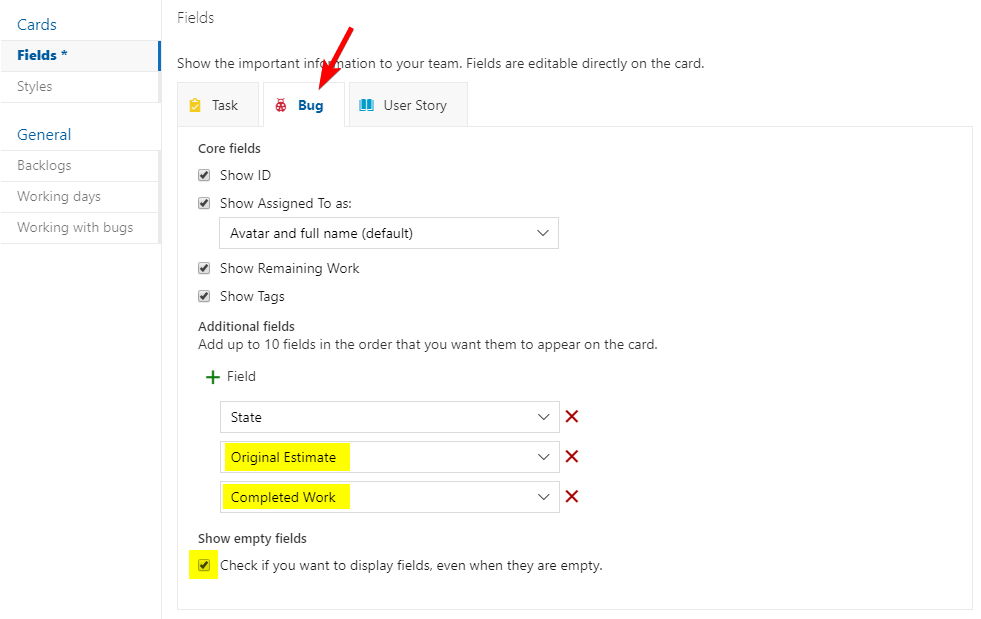This screenshot has height=619, width=981.
Task: Click the red bug icon on the Bug tab
Action: tap(283, 104)
